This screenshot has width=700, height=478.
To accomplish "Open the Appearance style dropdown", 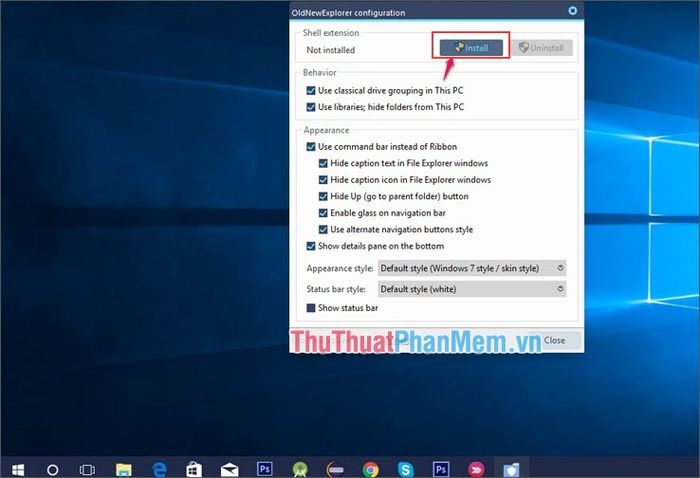I will (x=472, y=268).
